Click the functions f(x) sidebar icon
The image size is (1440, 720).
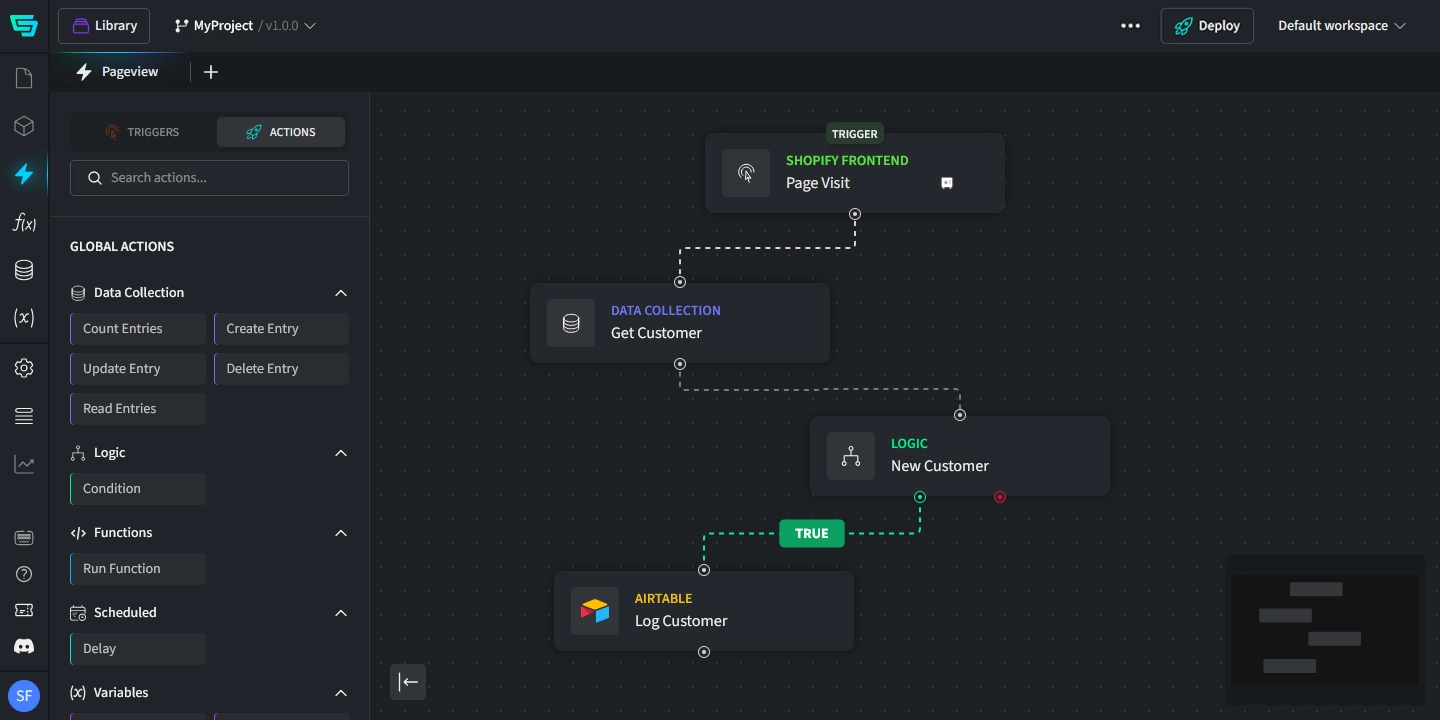coord(24,223)
